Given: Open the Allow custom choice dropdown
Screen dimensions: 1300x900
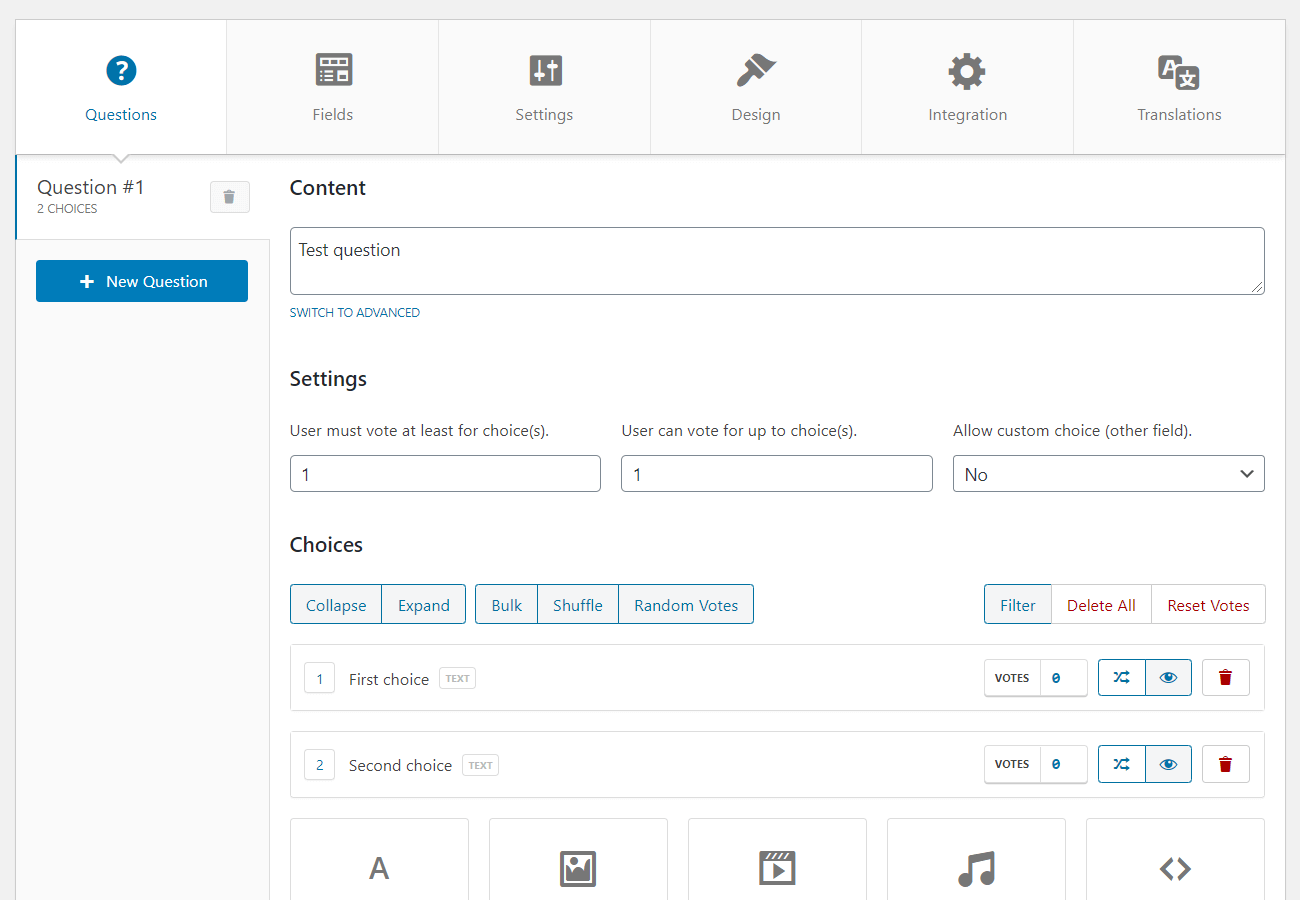Looking at the screenshot, I should [x=1108, y=474].
